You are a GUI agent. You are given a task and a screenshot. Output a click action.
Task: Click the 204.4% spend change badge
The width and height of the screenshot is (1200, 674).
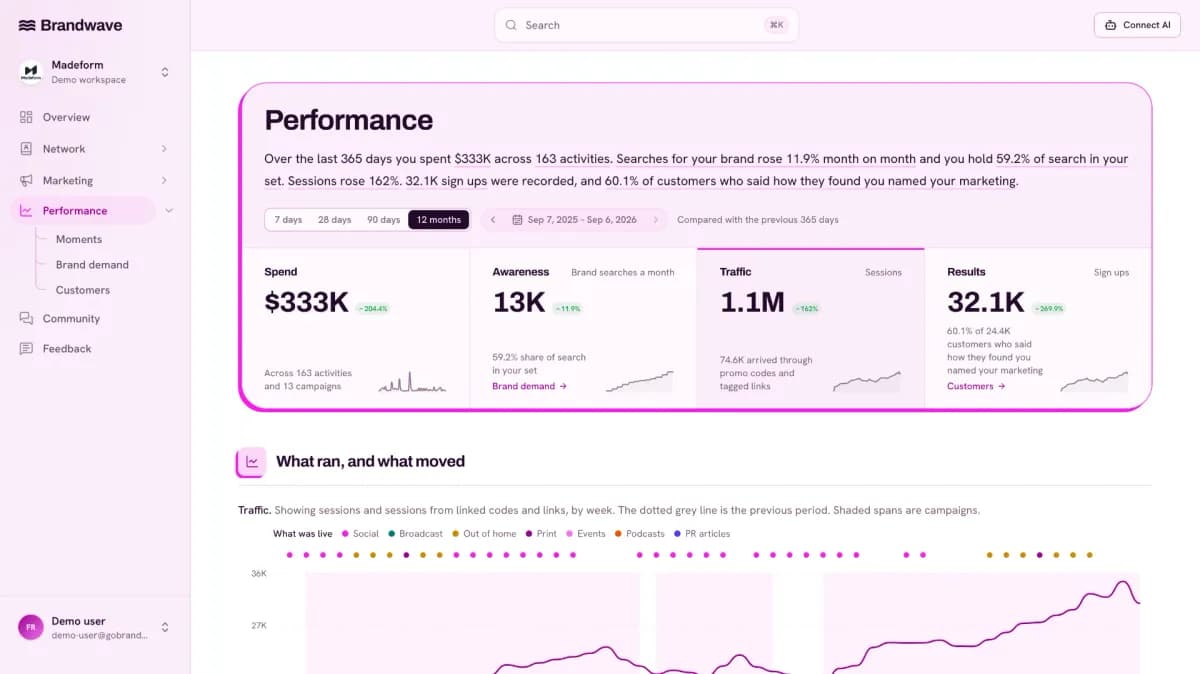coord(372,308)
